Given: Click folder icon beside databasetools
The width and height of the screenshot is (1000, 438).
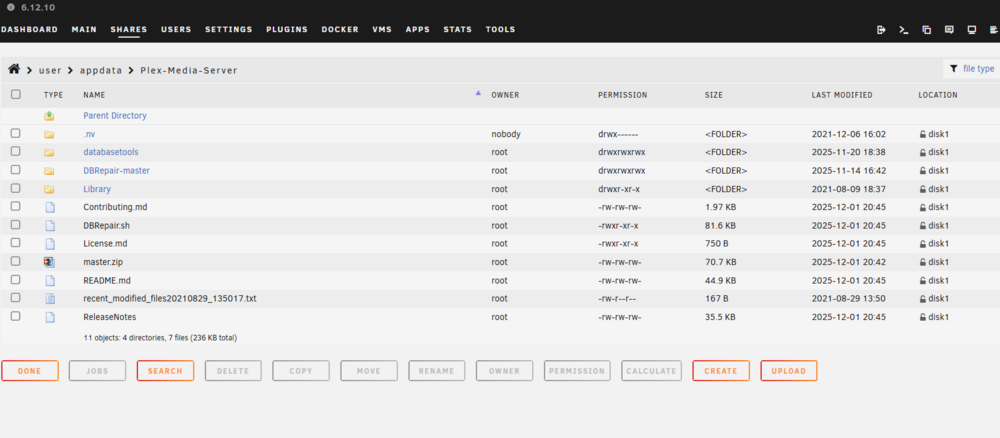Looking at the screenshot, I should [49, 152].
